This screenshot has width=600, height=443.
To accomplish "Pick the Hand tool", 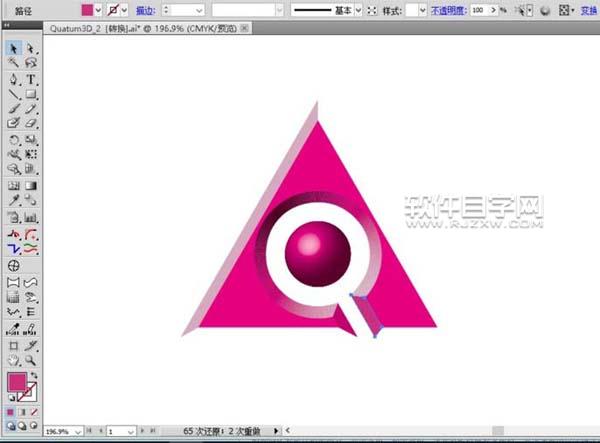I will coord(13,360).
